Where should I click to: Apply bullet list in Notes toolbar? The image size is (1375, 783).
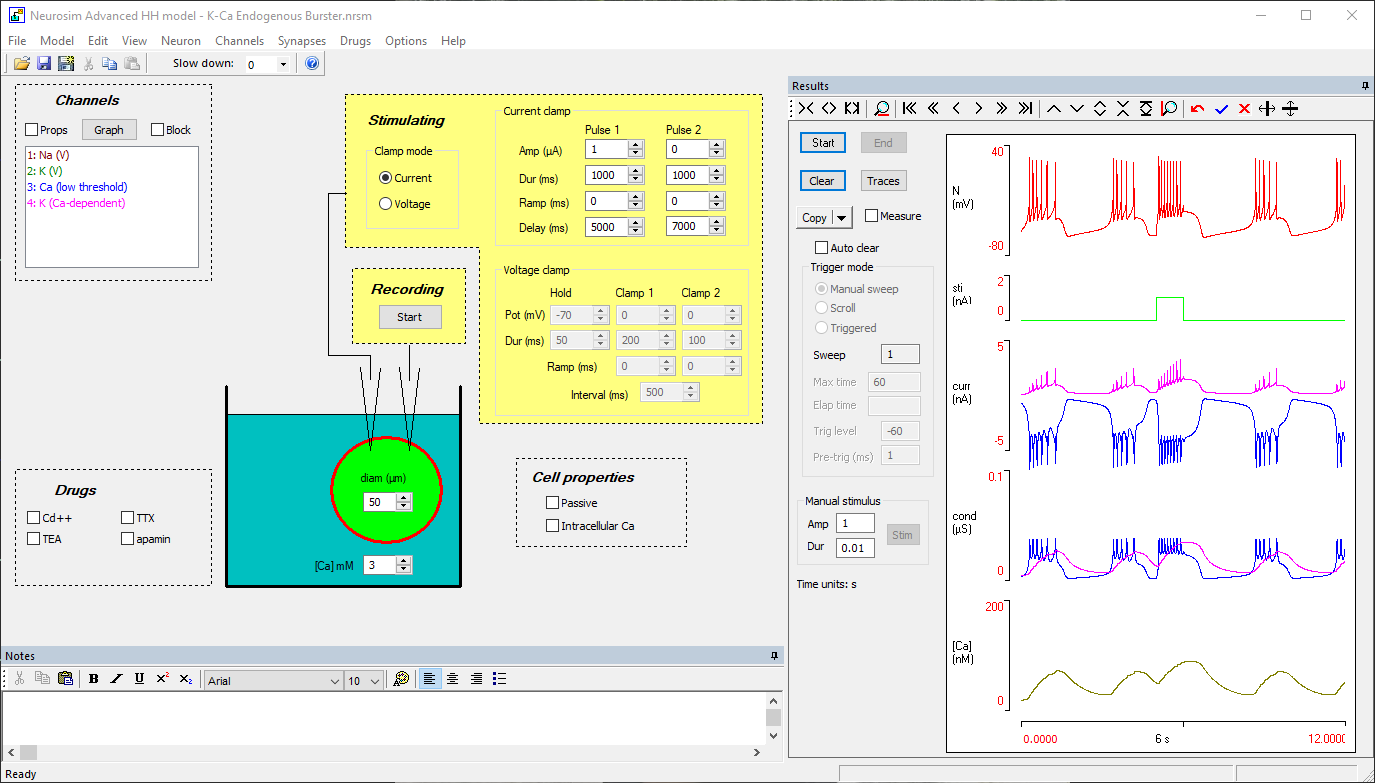click(x=500, y=679)
